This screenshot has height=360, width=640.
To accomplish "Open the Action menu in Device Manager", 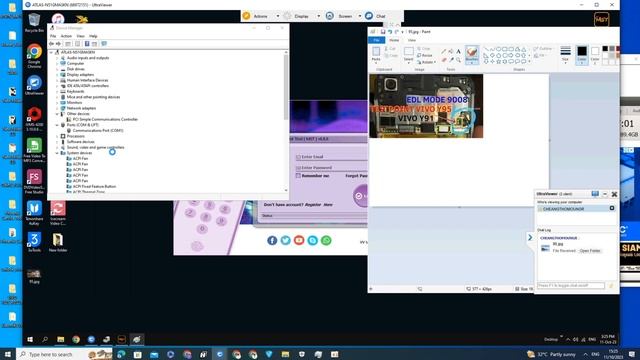I will [66, 36].
